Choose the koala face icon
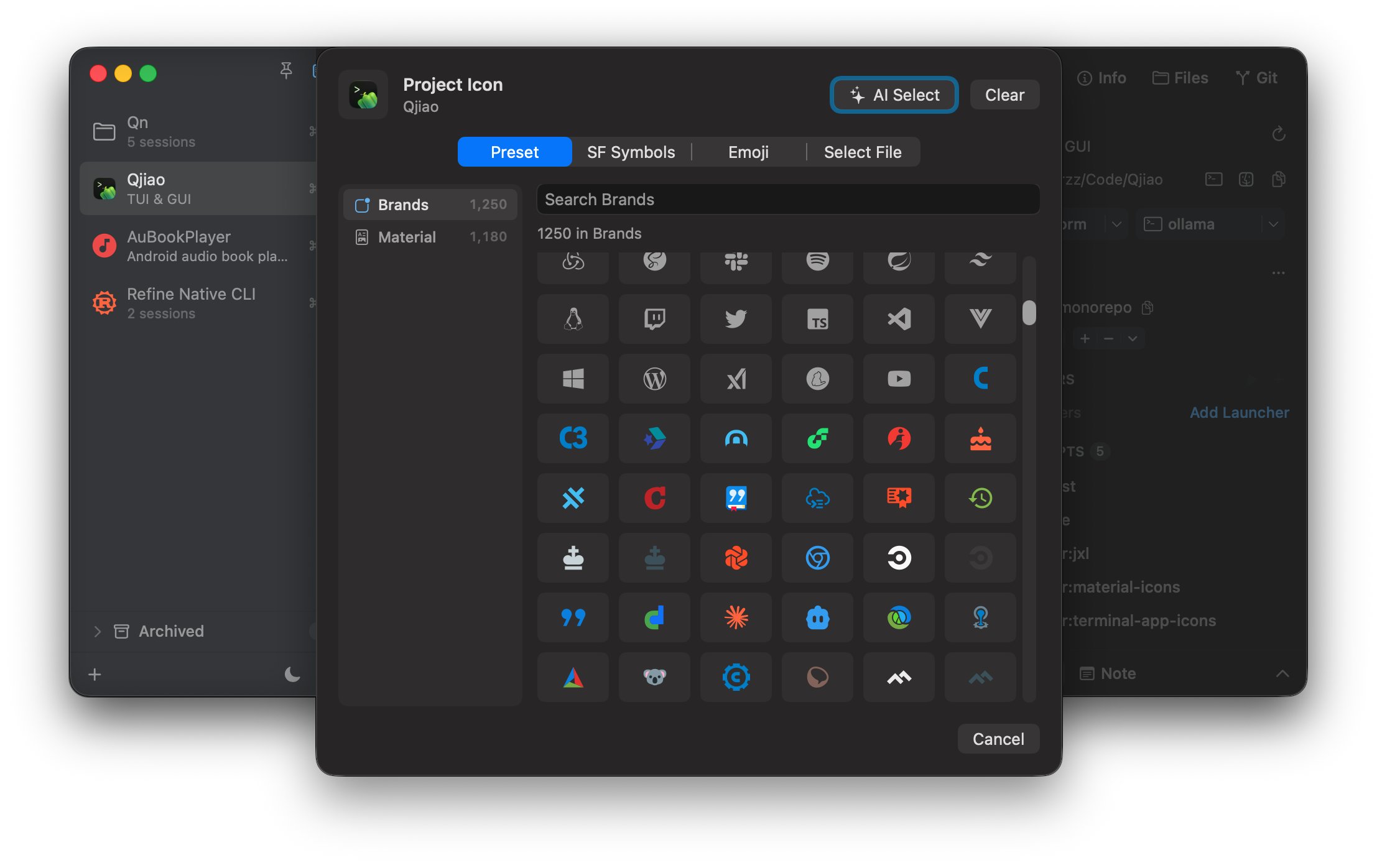This screenshot has height=868, width=1377. coord(654,677)
